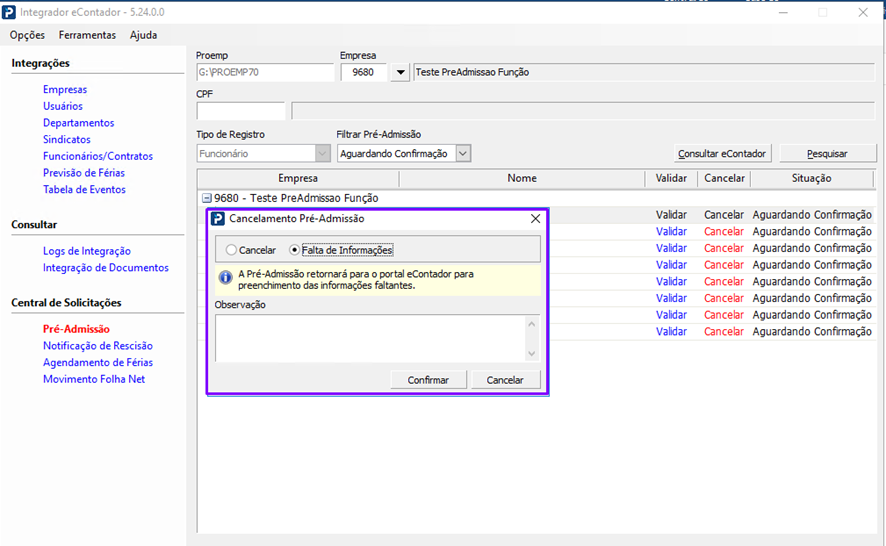Click the Nome column header
The width and height of the screenshot is (886, 546).
(x=522, y=178)
